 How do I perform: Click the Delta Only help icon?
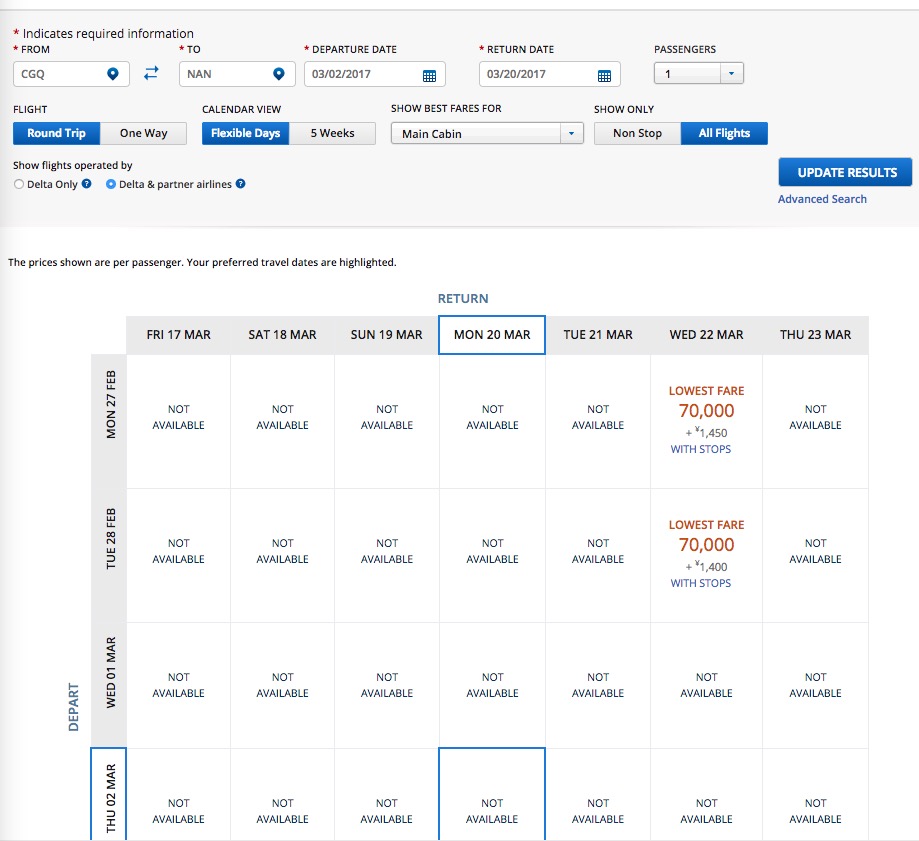coord(87,184)
